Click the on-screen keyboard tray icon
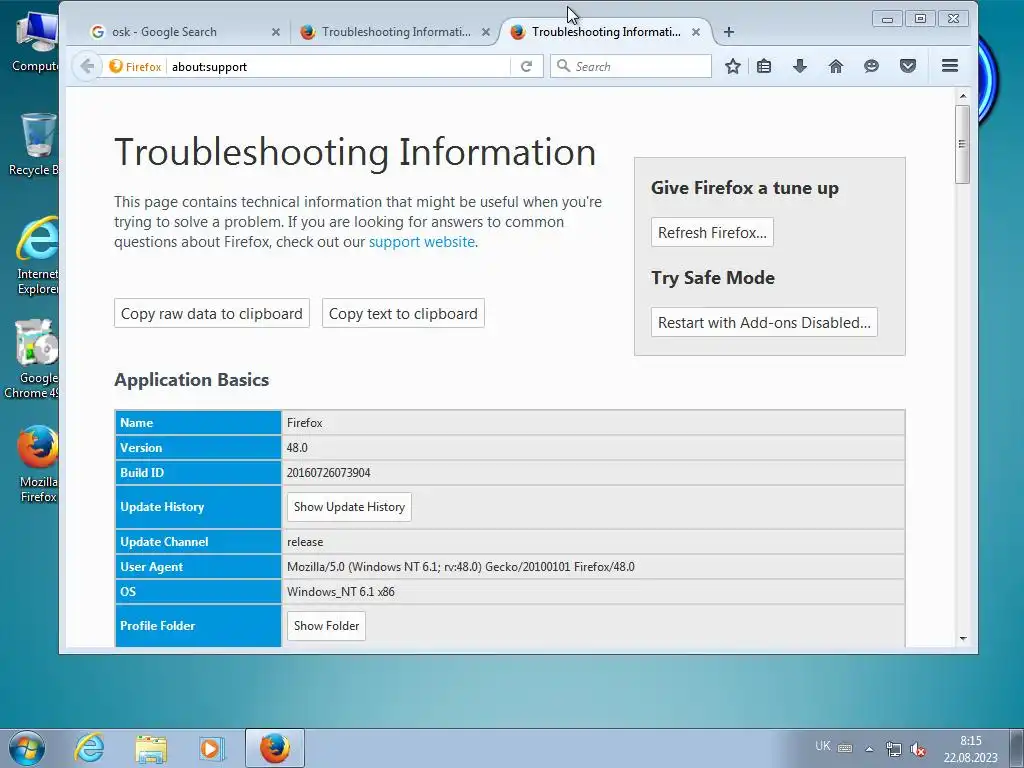This screenshot has height=768, width=1024. 845,748
